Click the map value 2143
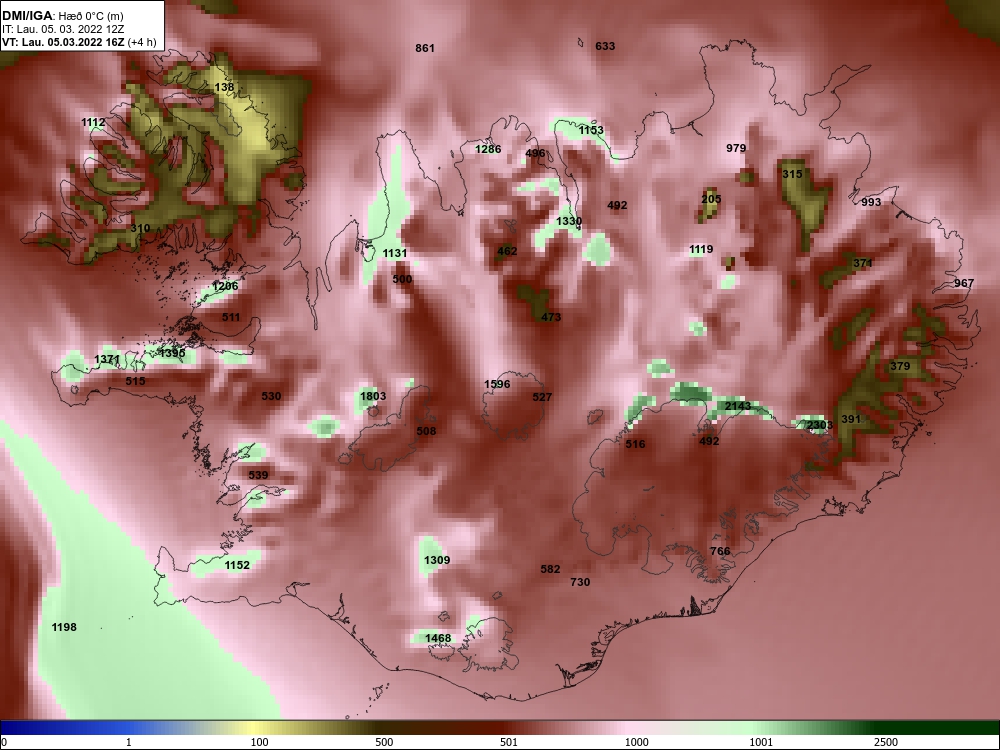 tap(738, 406)
